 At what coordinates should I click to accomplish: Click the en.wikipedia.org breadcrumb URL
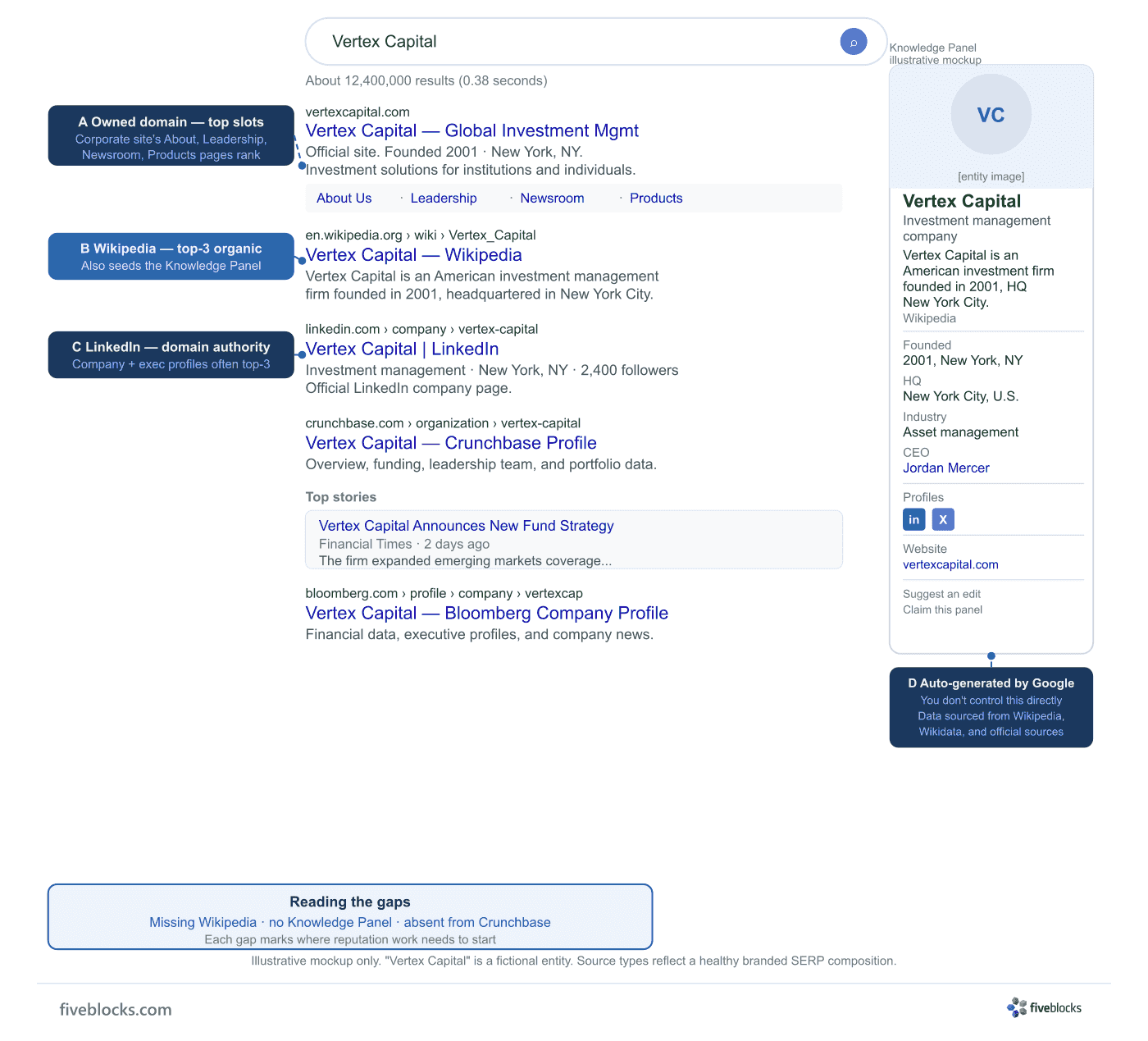pyautogui.click(x=421, y=235)
